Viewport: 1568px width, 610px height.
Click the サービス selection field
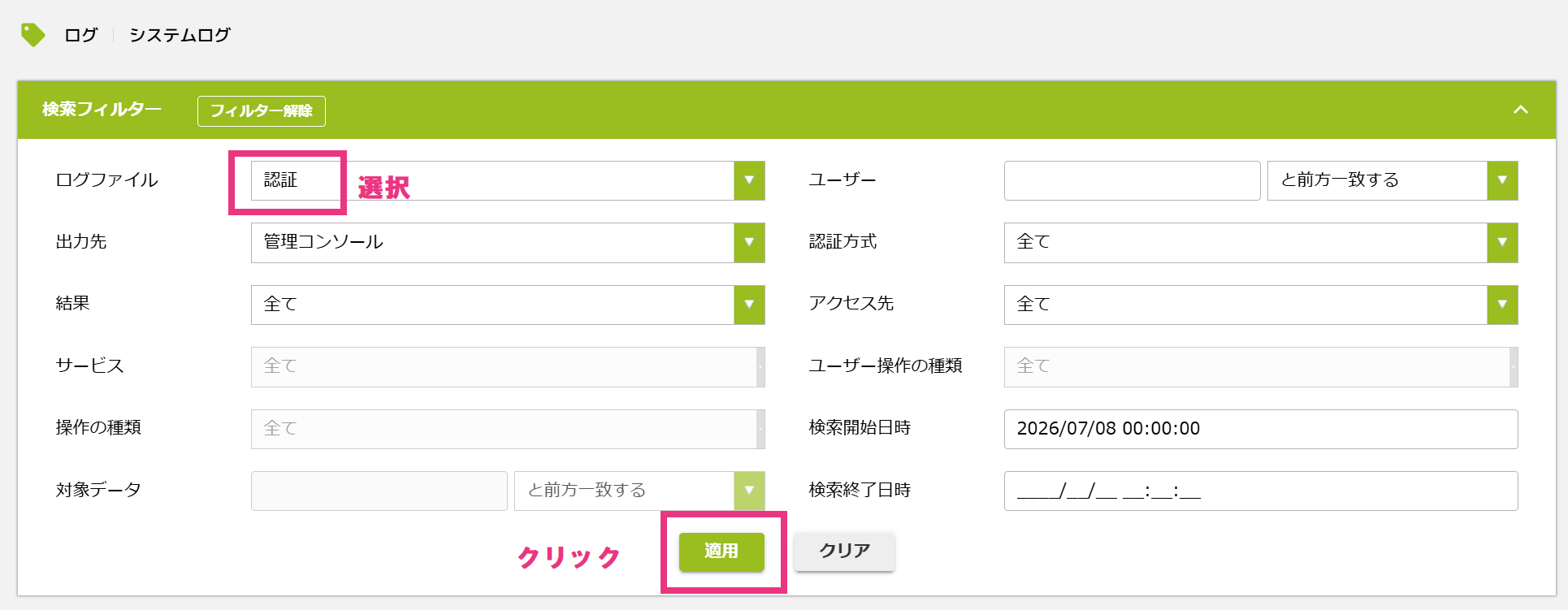pos(508,366)
